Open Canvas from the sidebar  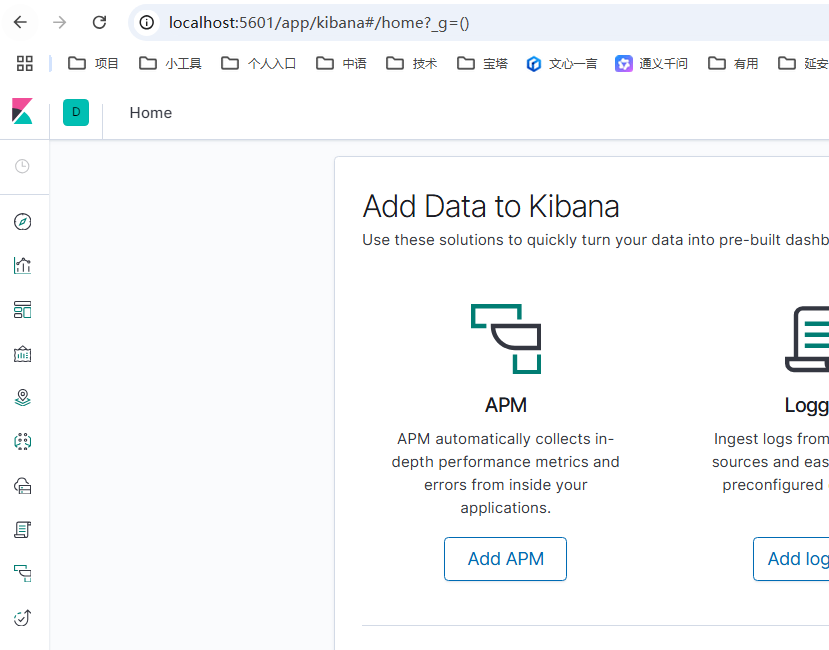click(23, 354)
